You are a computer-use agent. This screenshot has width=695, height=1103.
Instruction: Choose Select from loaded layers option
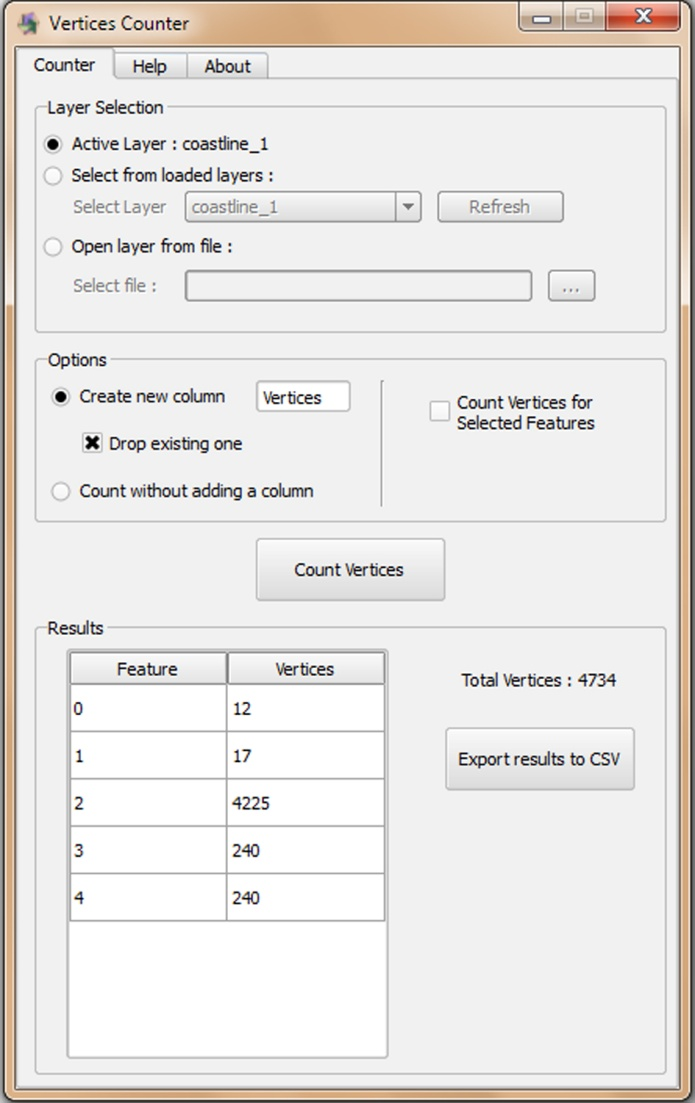[x=53, y=175]
